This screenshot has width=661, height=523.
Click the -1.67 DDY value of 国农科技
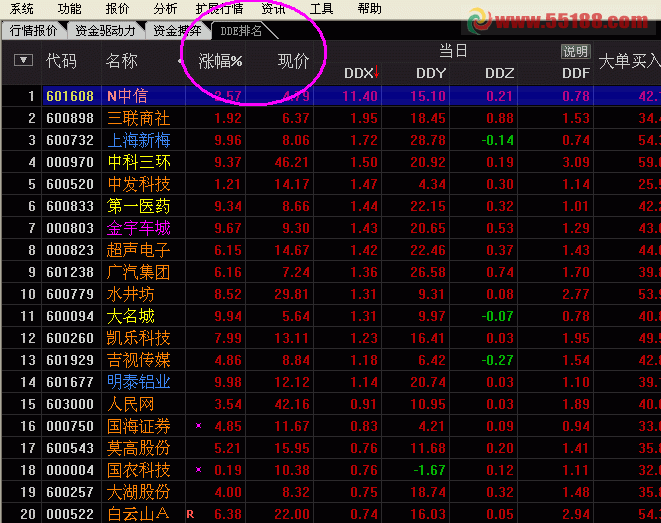(429, 470)
